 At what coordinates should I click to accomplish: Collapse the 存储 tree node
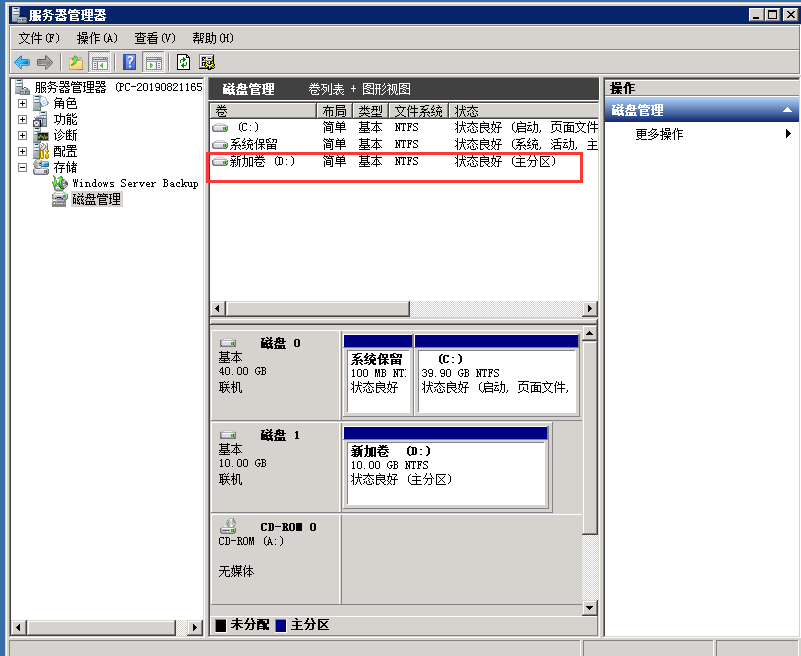point(22,167)
